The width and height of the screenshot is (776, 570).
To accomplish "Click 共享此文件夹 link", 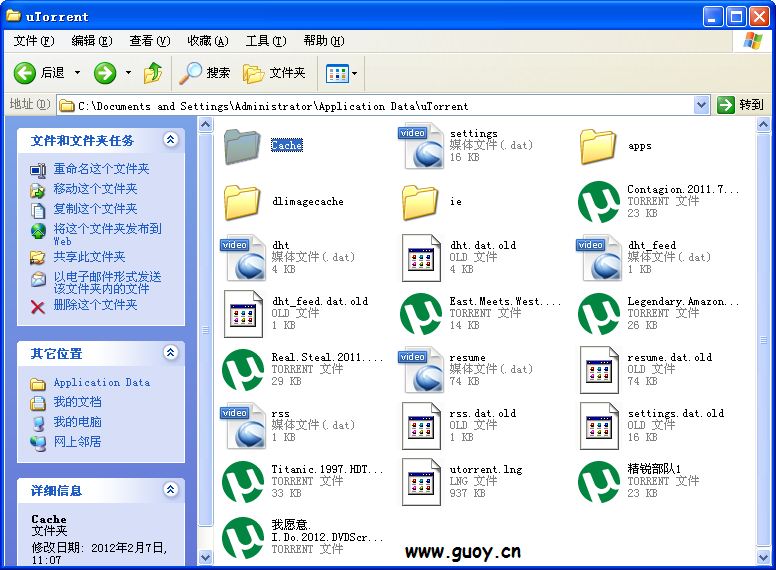I will (90, 257).
